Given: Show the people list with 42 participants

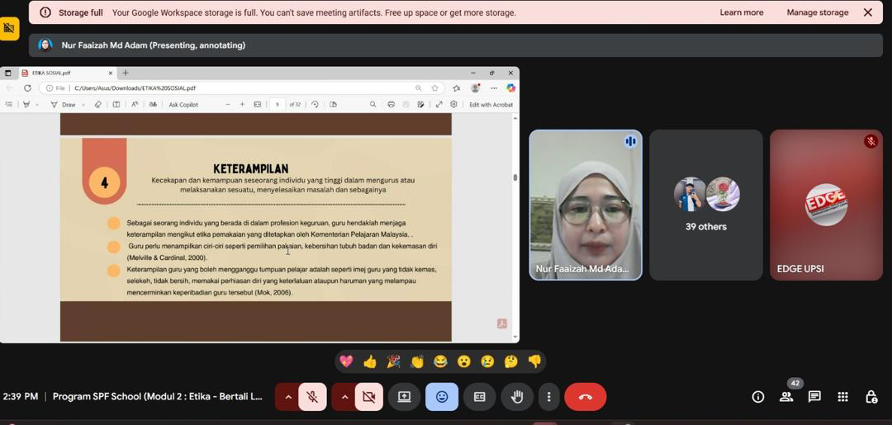Looking at the screenshot, I should (787, 397).
